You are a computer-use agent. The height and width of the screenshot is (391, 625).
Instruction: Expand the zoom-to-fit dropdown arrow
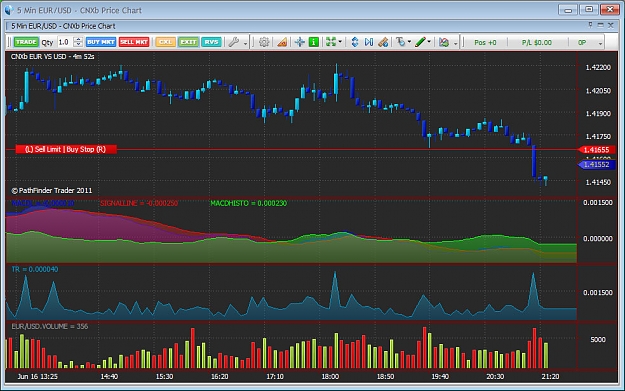[x=340, y=41]
